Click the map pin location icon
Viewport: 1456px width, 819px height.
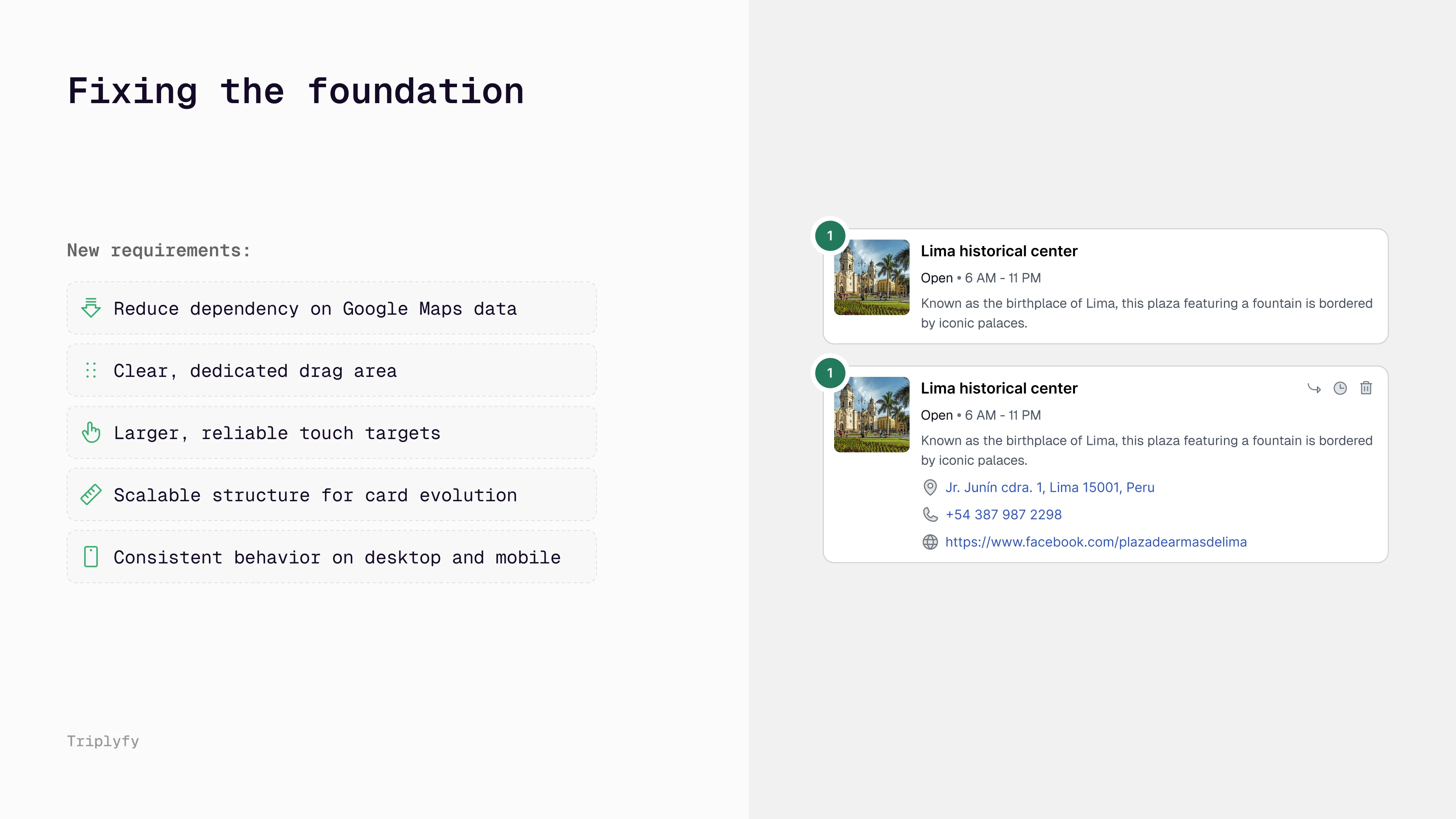[x=930, y=487]
